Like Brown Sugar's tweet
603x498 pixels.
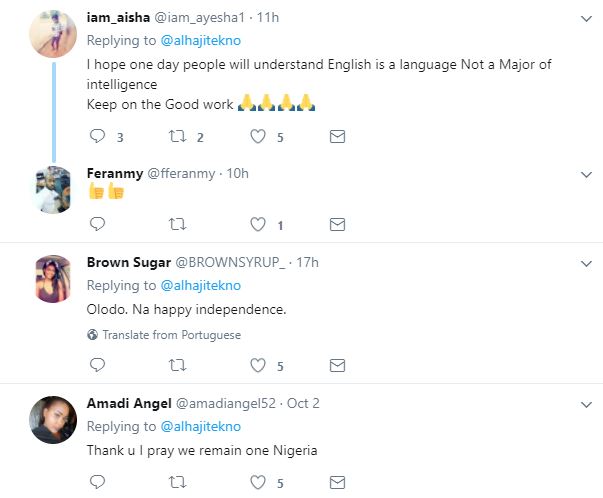257,365
